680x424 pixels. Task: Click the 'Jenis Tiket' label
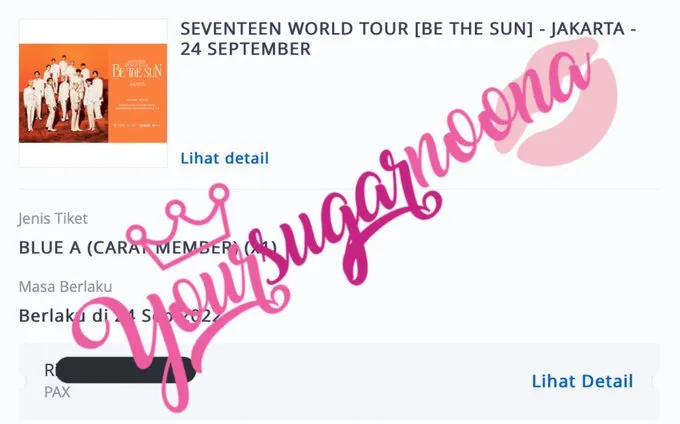click(x=53, y=219)
